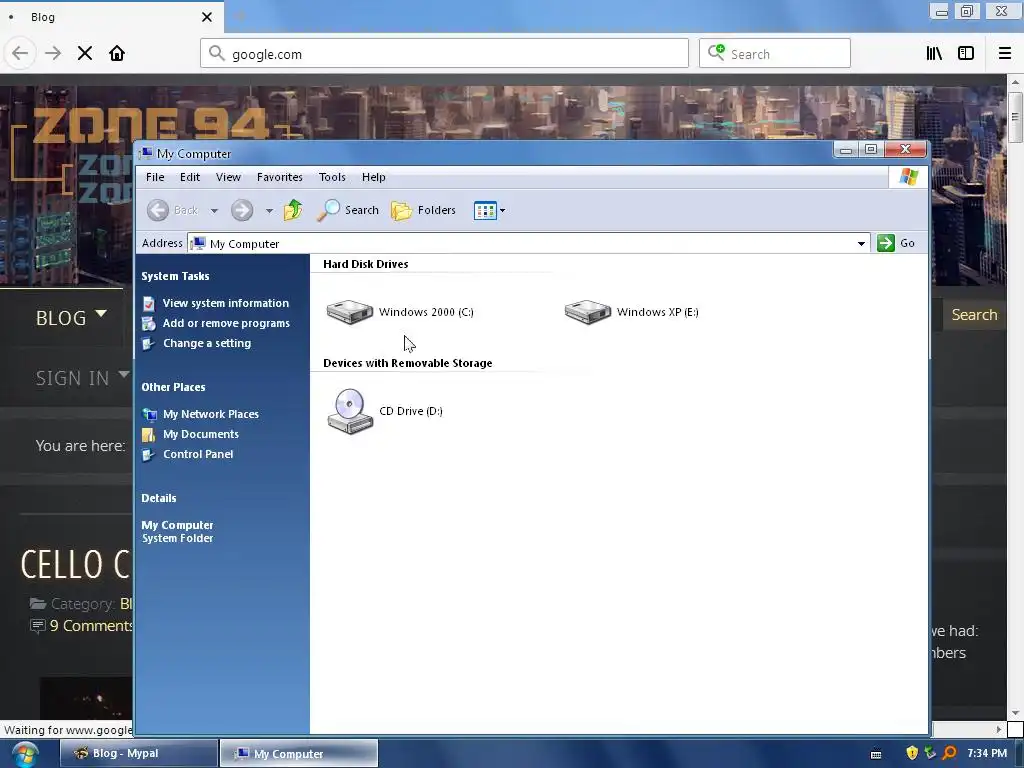1024x768 pixels.
Task: Click Change a setting link
Action: (x=207, y=344)
